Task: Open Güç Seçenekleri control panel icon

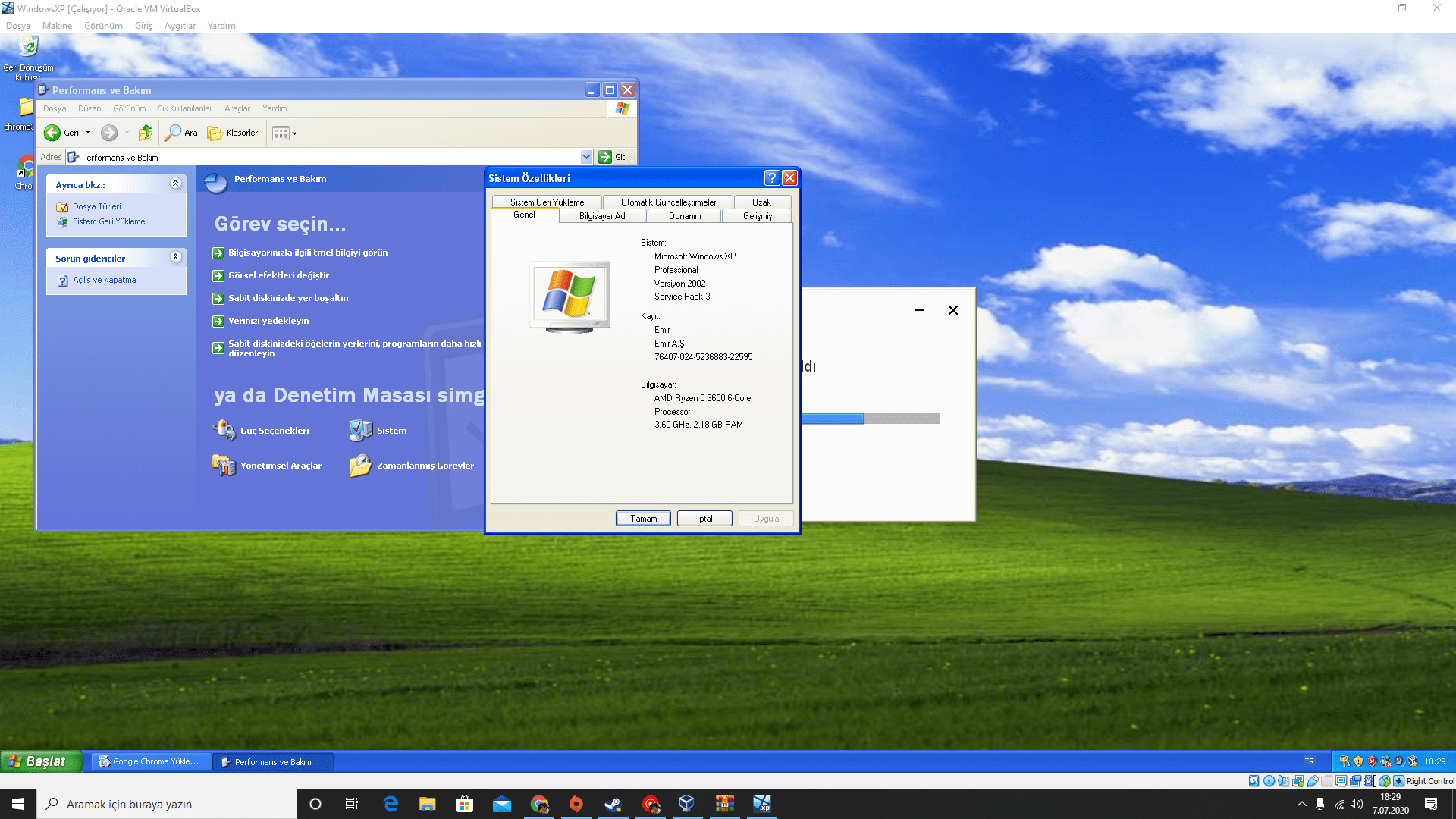Action: click(x=224, y=430)
